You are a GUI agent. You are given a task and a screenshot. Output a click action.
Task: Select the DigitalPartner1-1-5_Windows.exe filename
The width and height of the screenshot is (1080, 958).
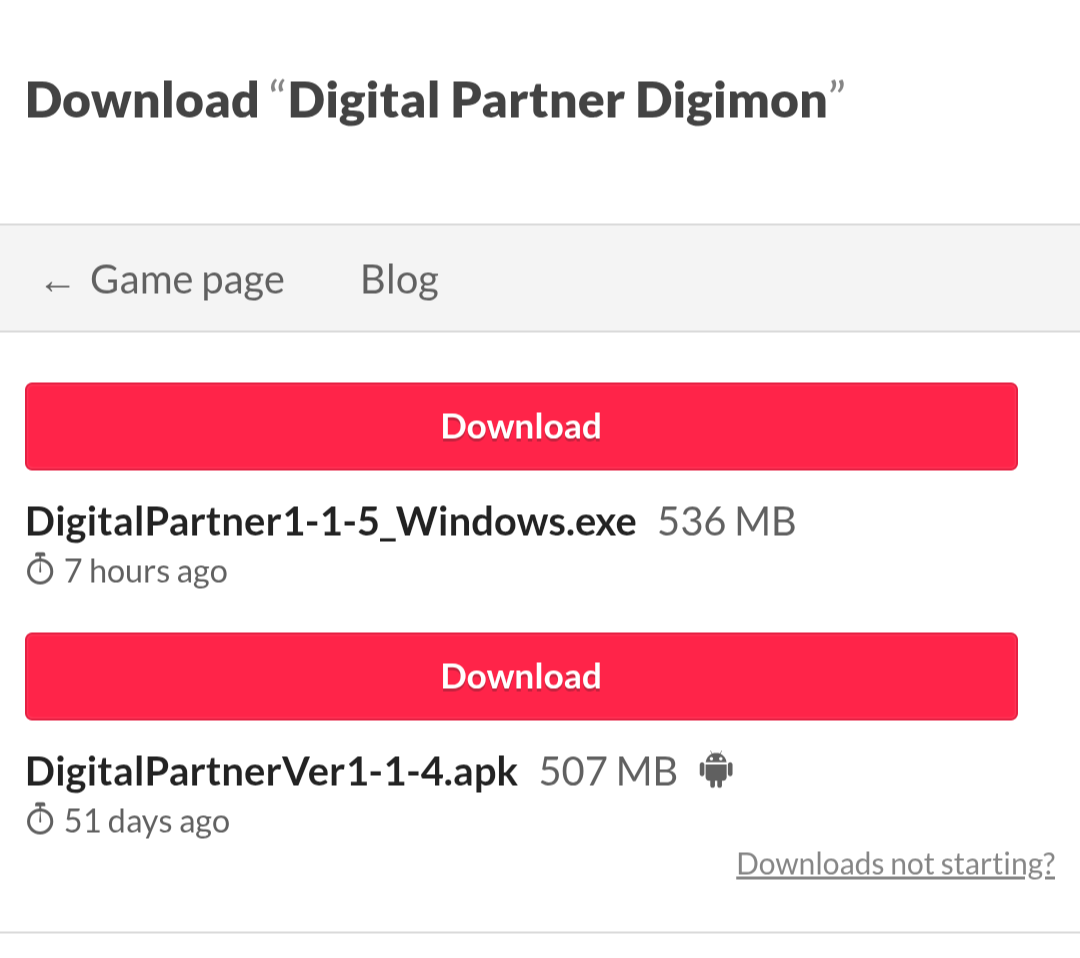coord(331,521)
